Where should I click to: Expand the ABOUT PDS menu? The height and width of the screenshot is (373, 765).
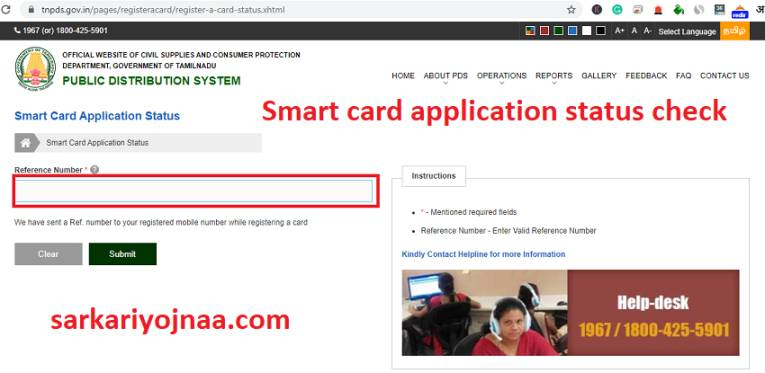tap(445, 76)
